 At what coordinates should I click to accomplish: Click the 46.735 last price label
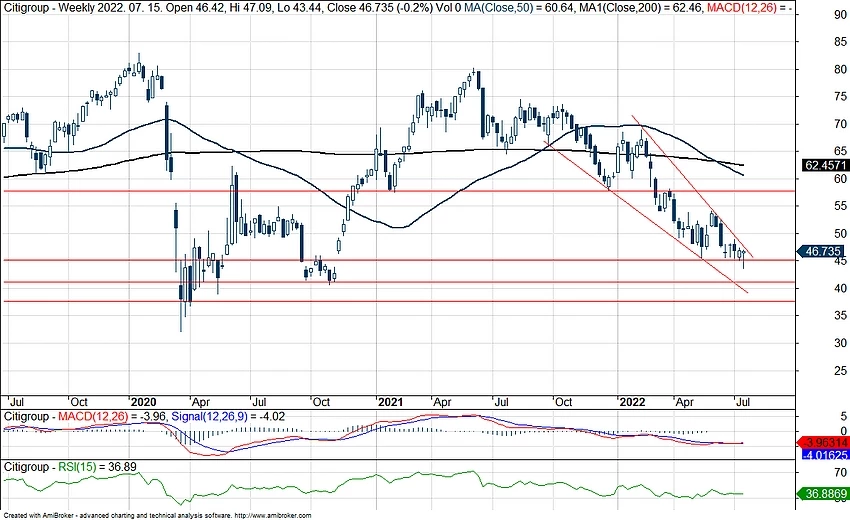point(822,251)
